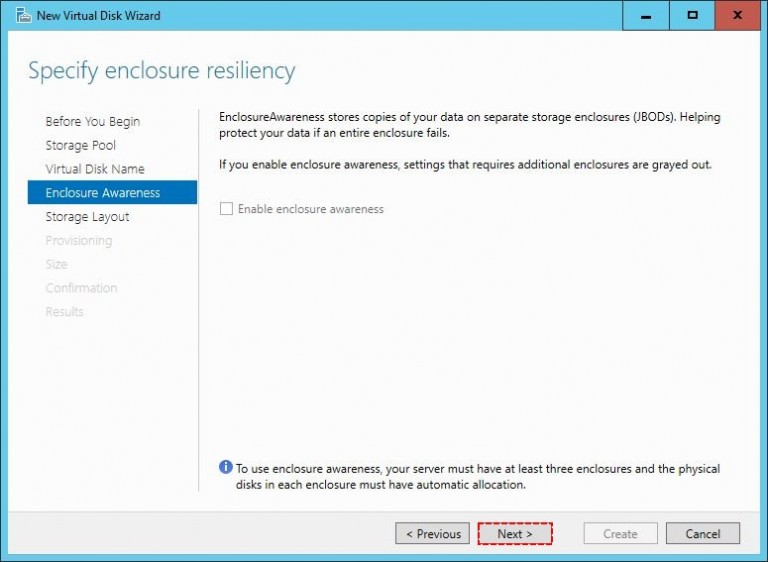Go to Before You Begin step
The height and width of the screenshot is (562, 768).
[92, 121]
